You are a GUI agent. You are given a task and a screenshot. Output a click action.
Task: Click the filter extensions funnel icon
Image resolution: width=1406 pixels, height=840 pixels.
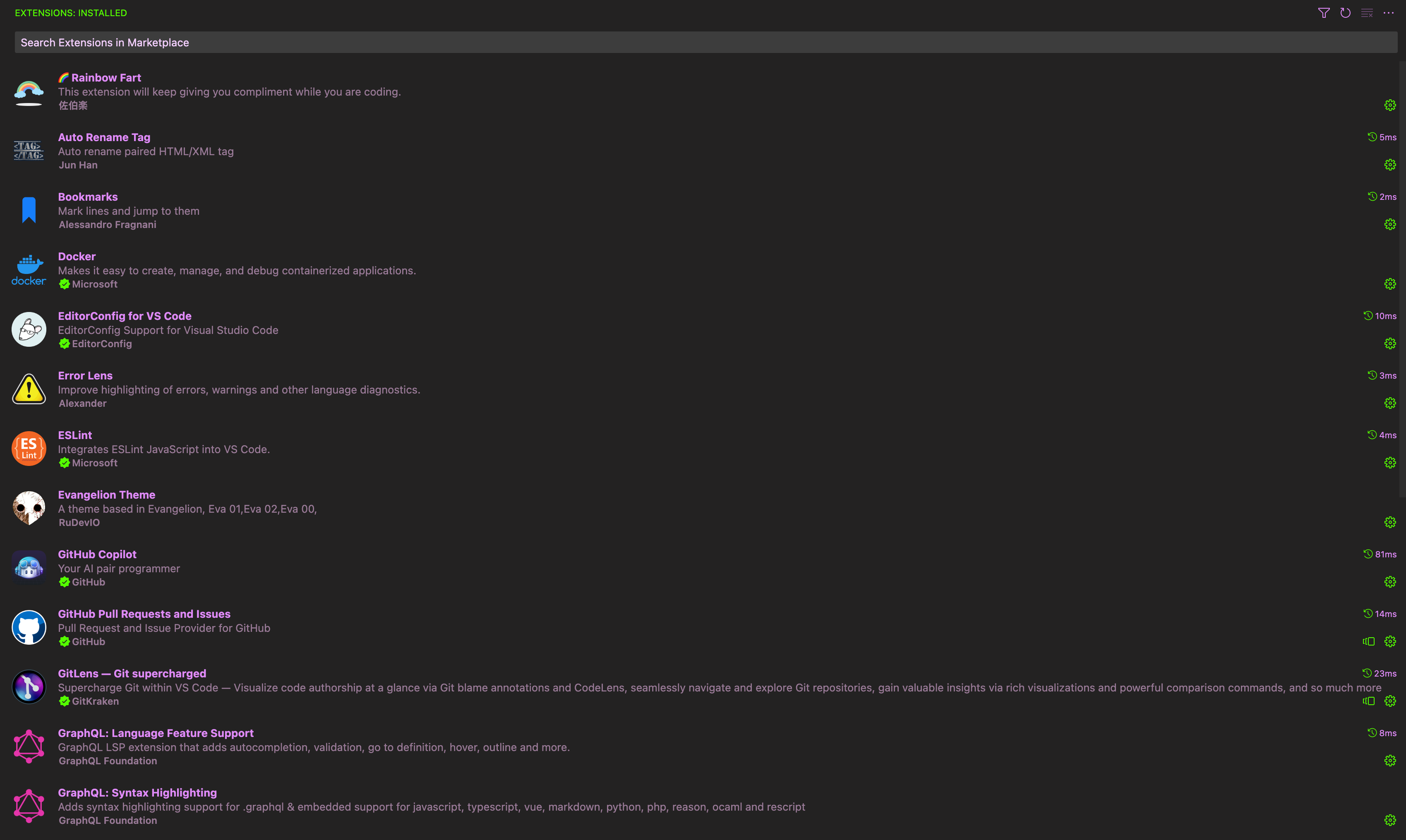tap(1323, 13)
